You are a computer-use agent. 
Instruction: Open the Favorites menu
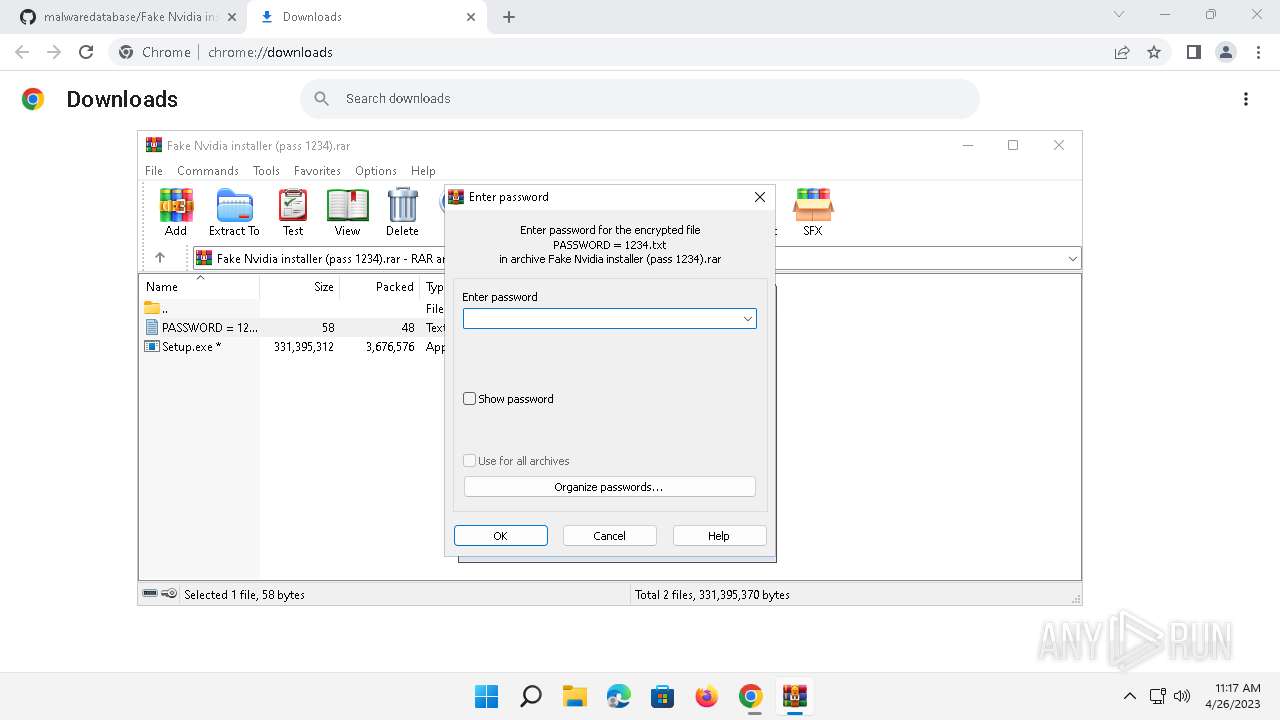(x=317, y=171)
